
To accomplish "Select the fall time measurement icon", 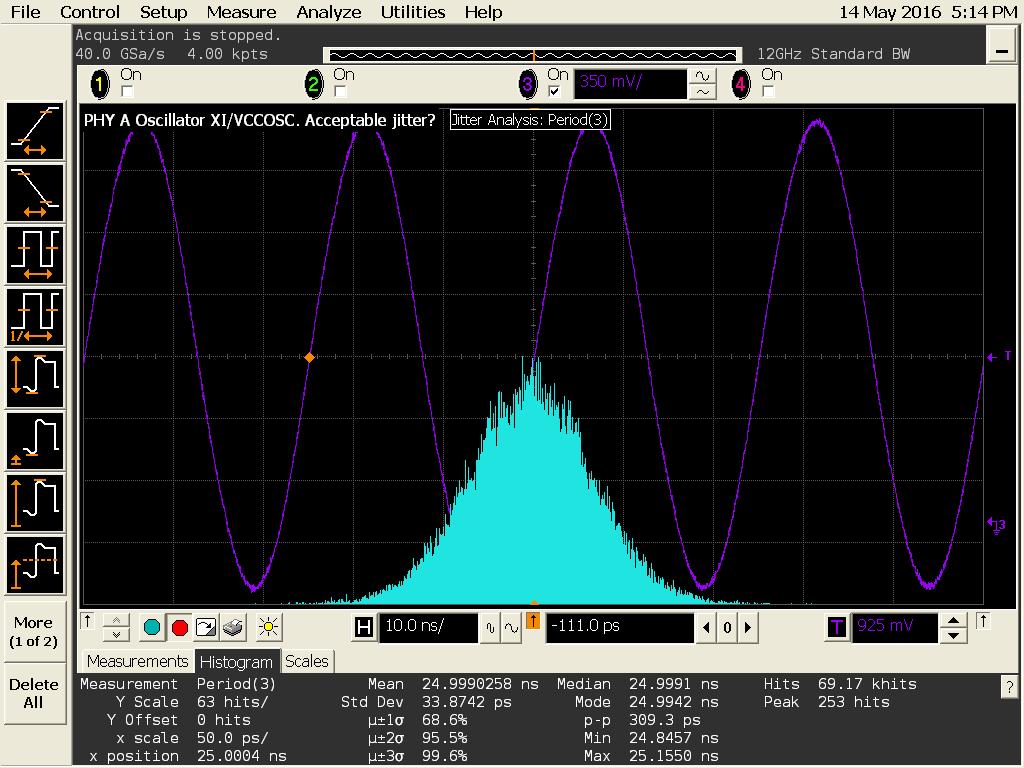I will pyautogui.click(x=35, y=193).
